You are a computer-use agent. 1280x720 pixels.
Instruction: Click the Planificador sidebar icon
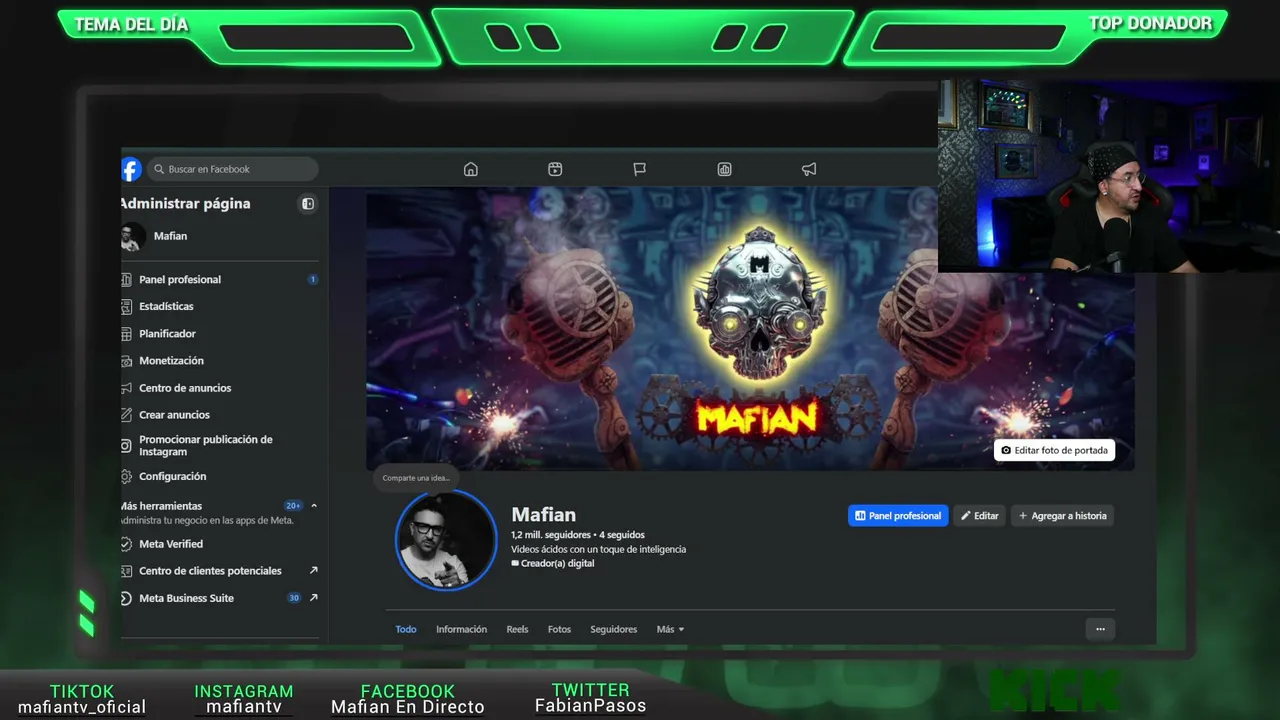point(126,333)
